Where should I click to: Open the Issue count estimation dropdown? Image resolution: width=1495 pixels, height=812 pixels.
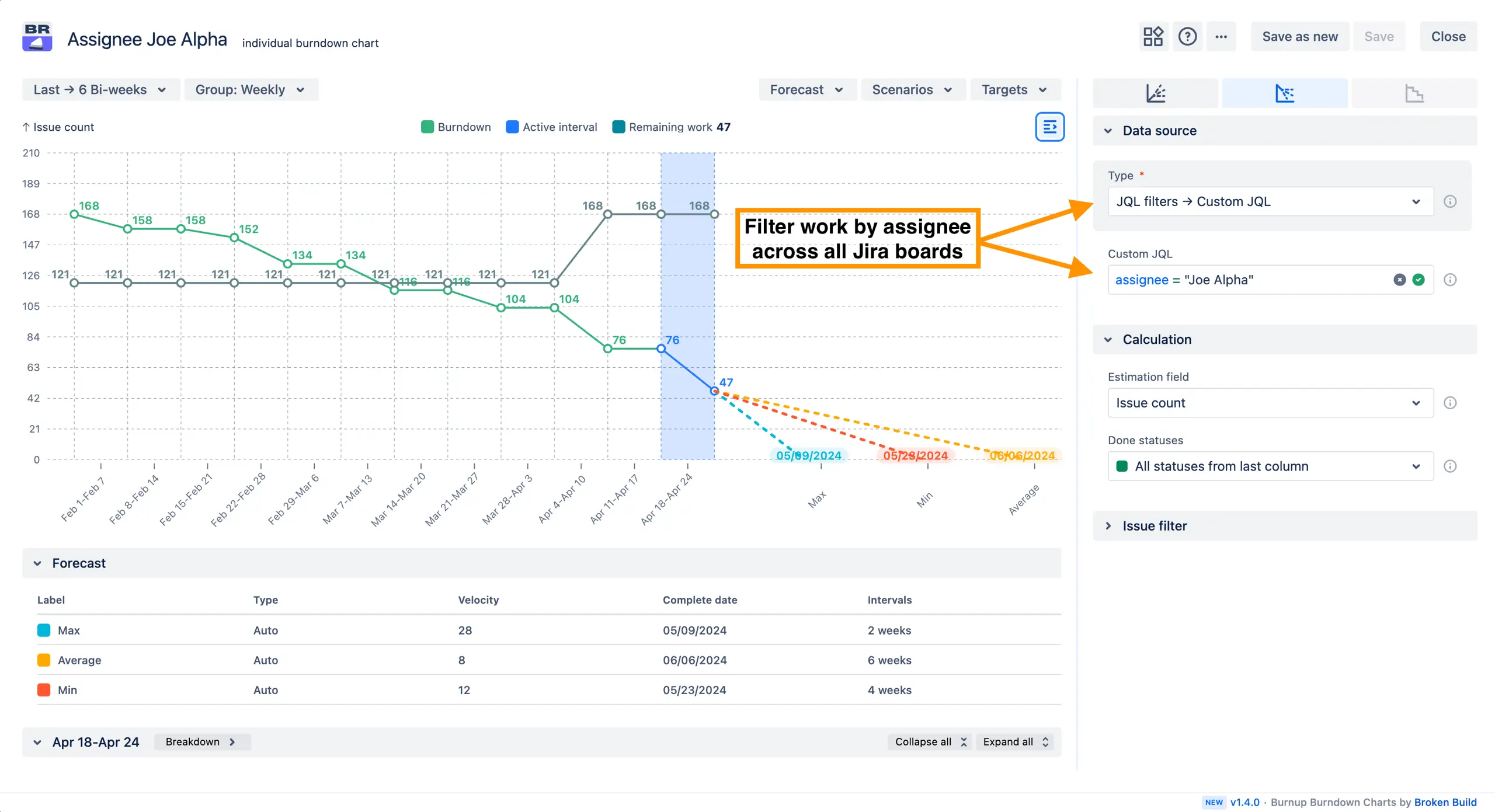point(1270,403)
